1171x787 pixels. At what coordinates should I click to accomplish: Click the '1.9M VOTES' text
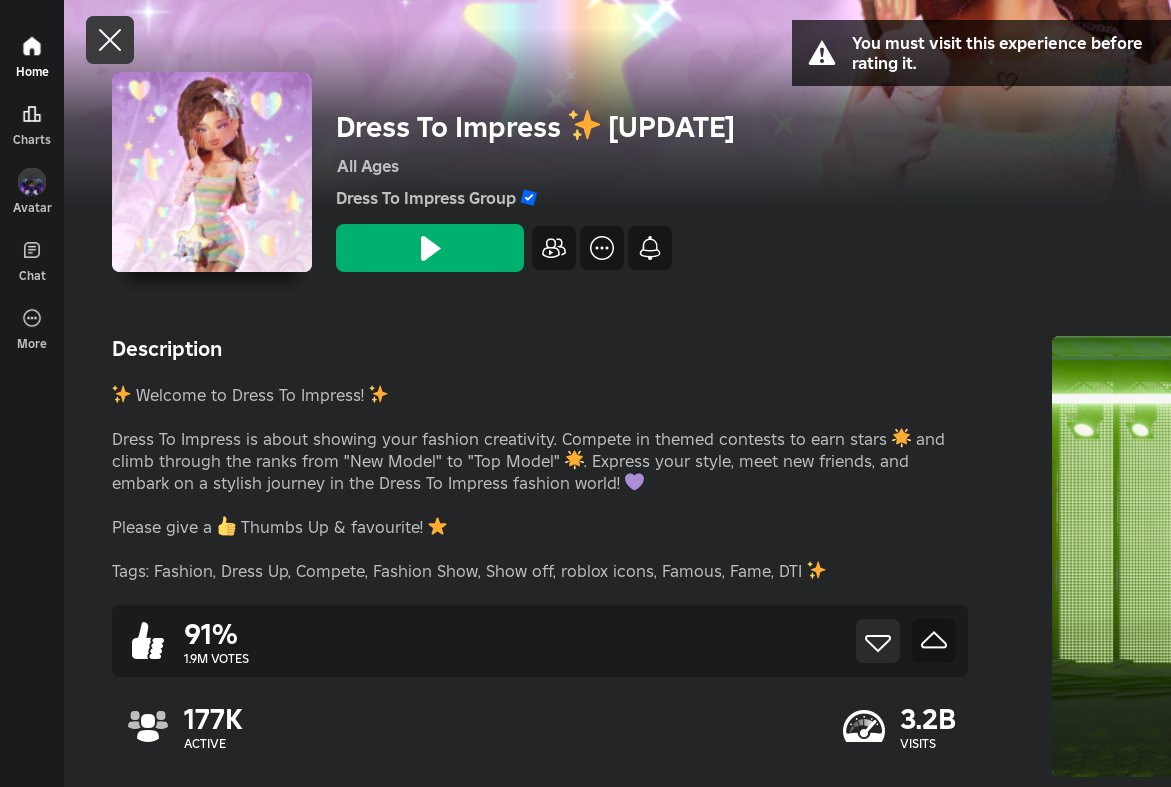pyautogui.click(x=217, y=659)
